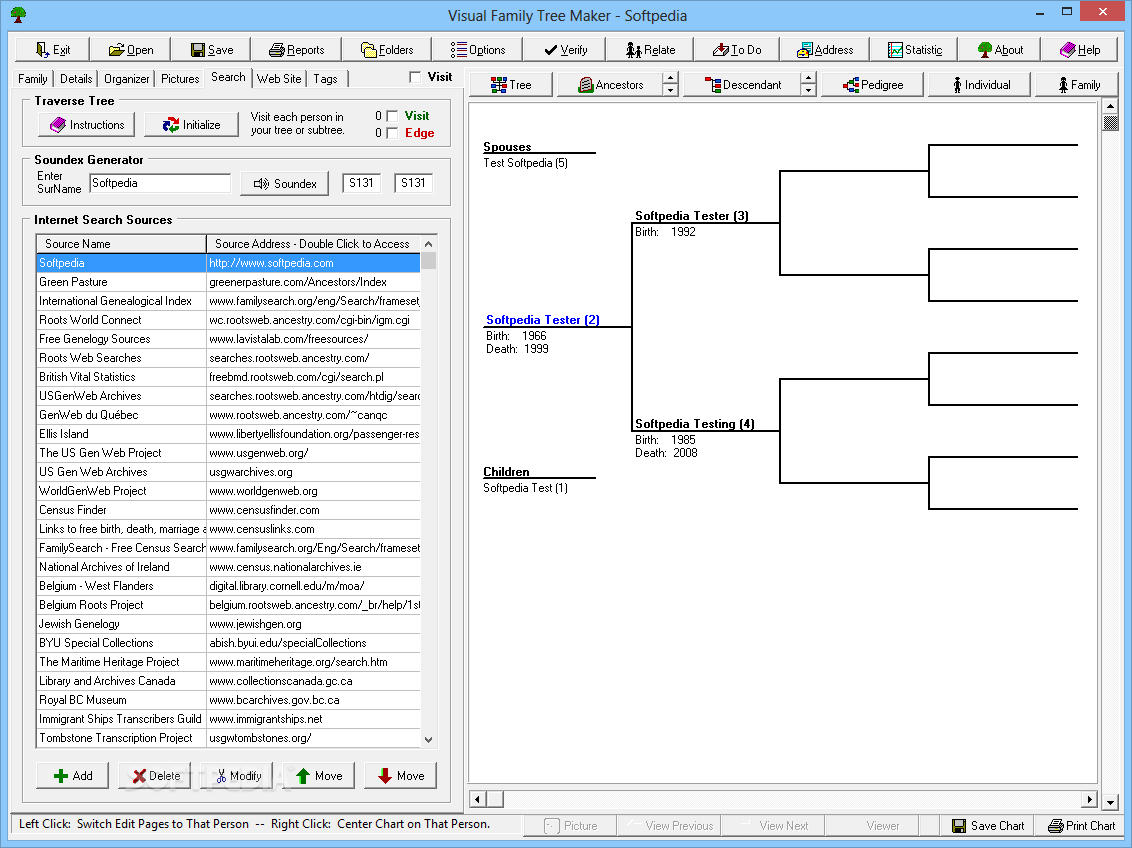Show the Family chart
The height and width of the screenshot is (848, 1132).
tap(1079, 84)
